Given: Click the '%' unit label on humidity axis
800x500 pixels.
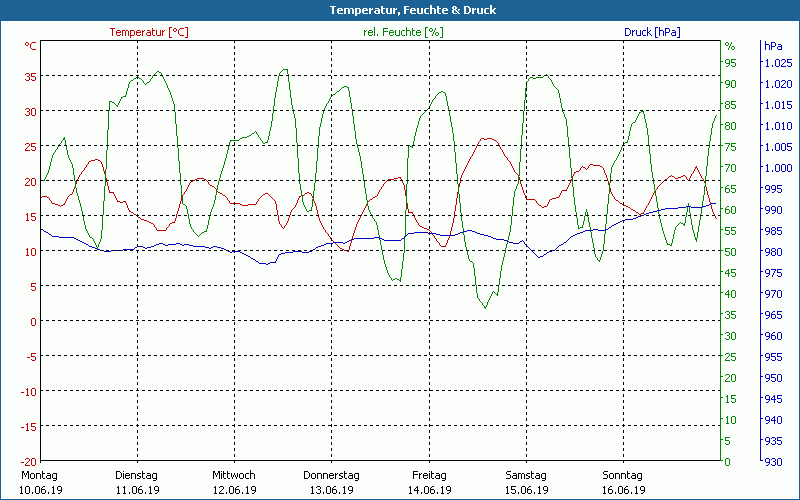Looking at the screenshot, I should [x=730, y=46].
